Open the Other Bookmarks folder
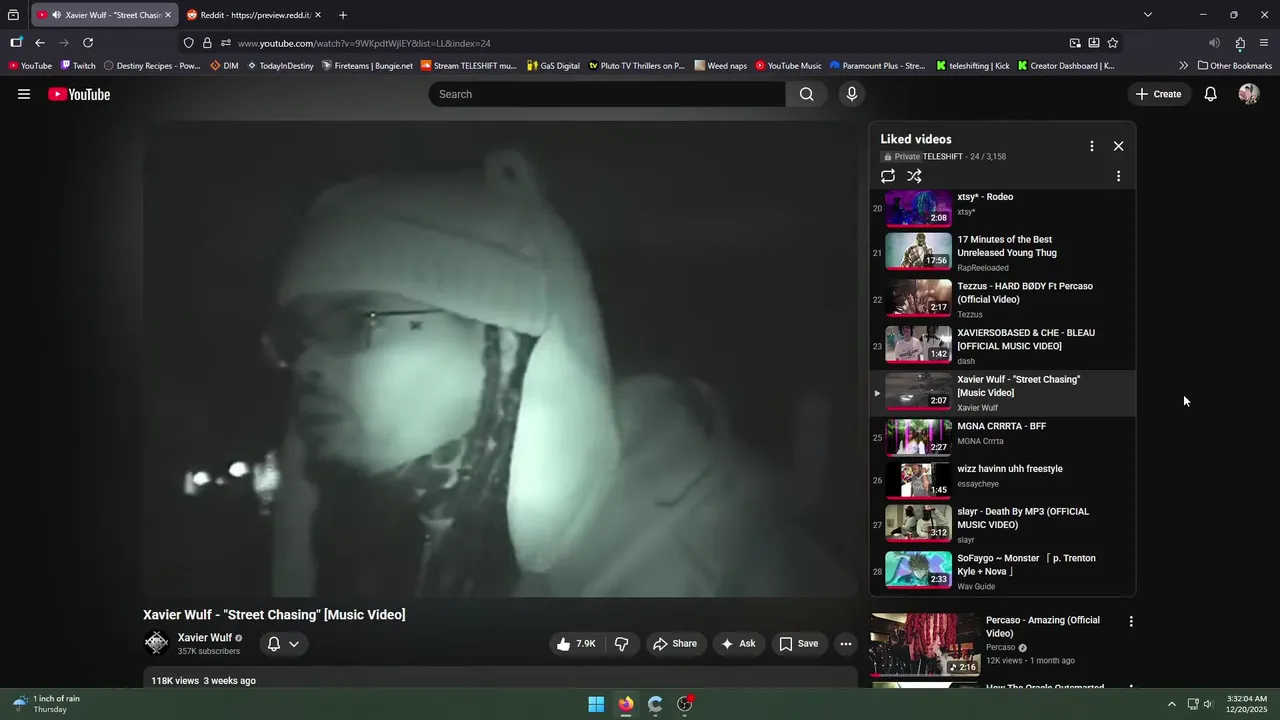This screenshot has height=720, width=1280. [x=1235, y=66]
